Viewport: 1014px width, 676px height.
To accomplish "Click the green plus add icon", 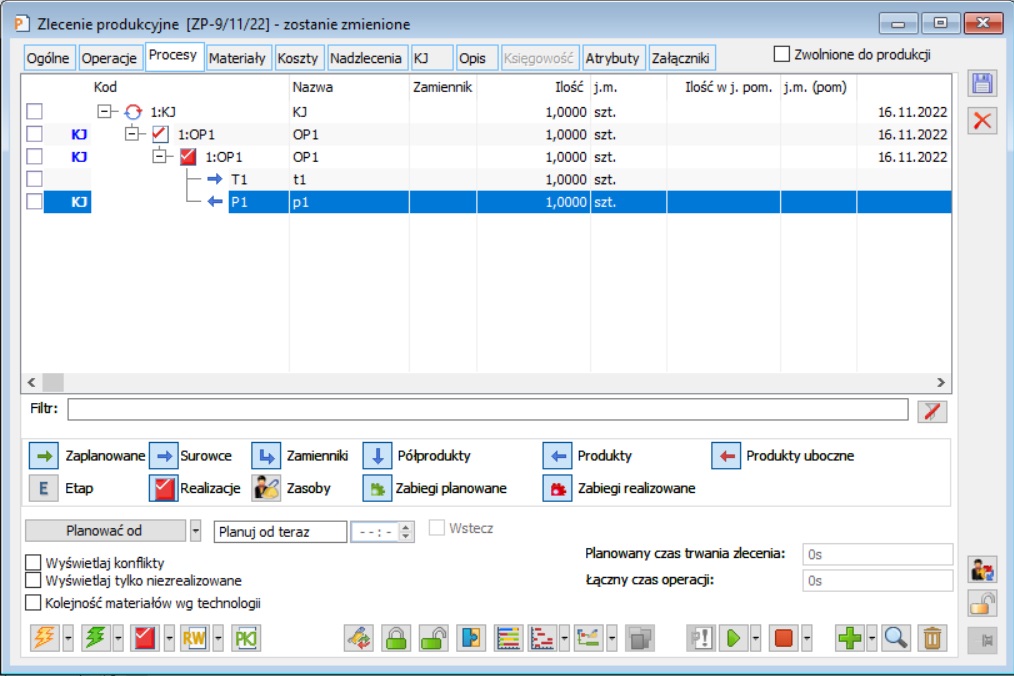I will coord(850,638).
